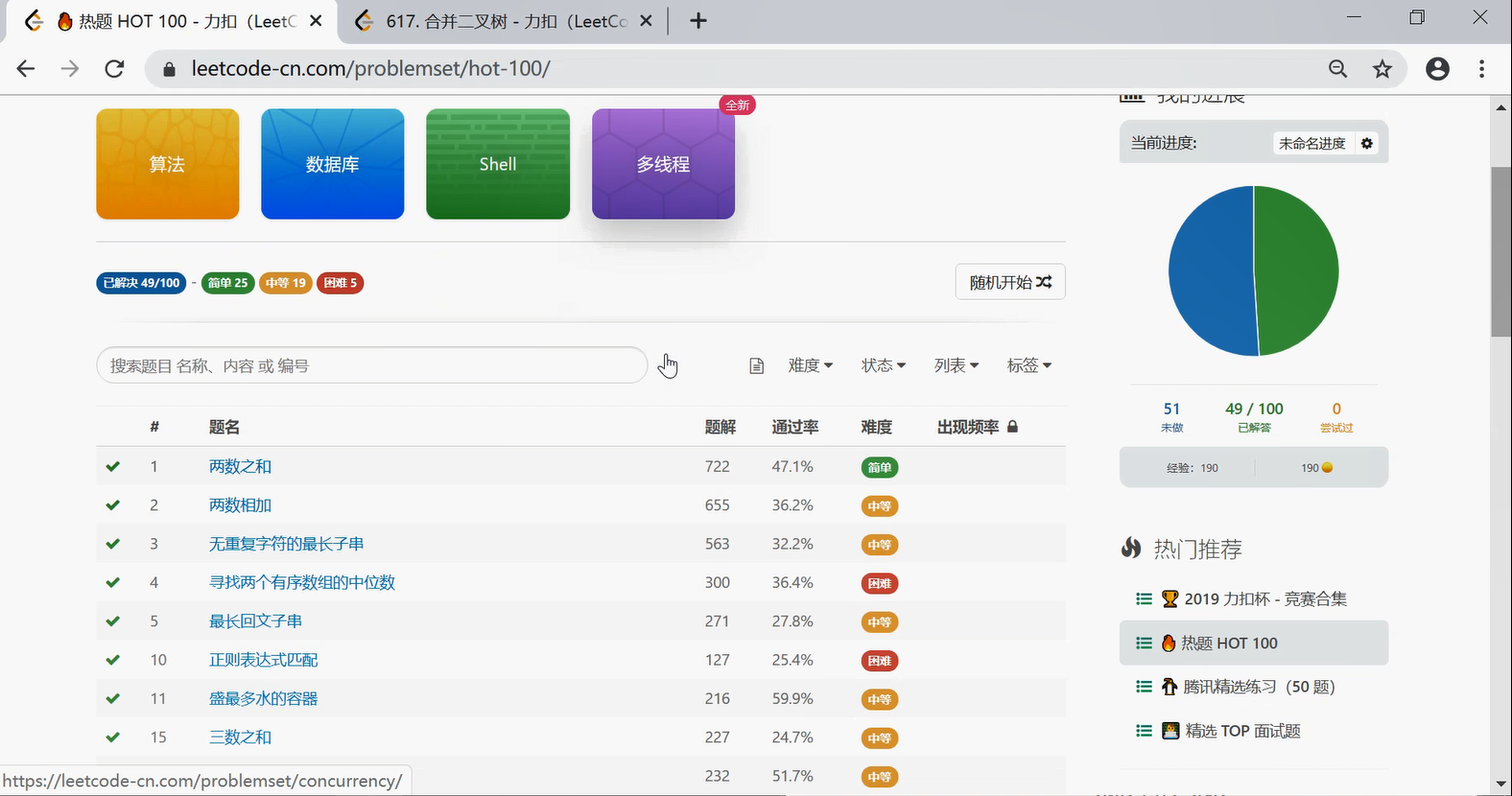
Task: Expand the 状态 filter dropdown
Action: point(884,365)
